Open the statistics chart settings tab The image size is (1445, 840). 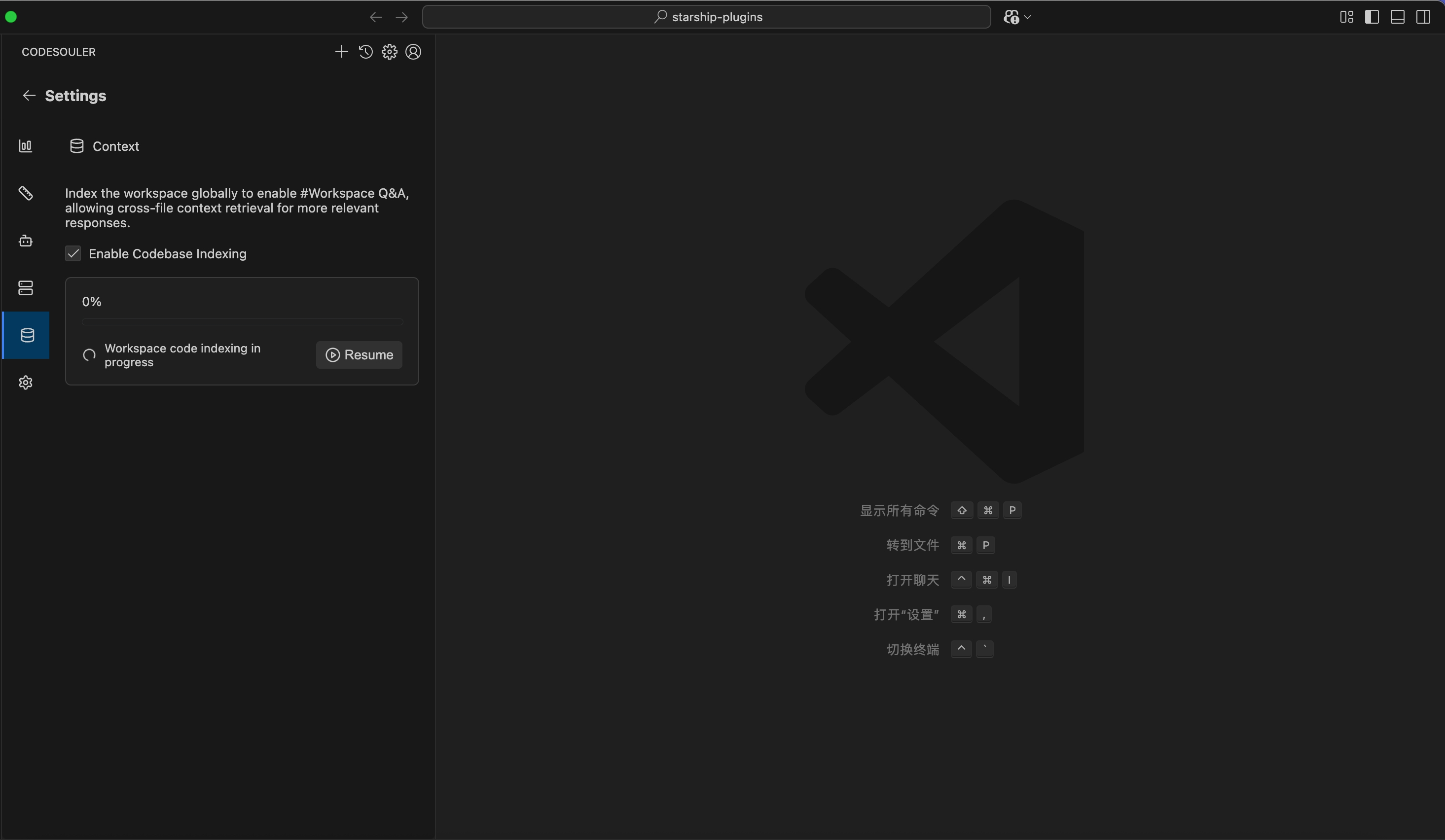(x=26, y=146)
